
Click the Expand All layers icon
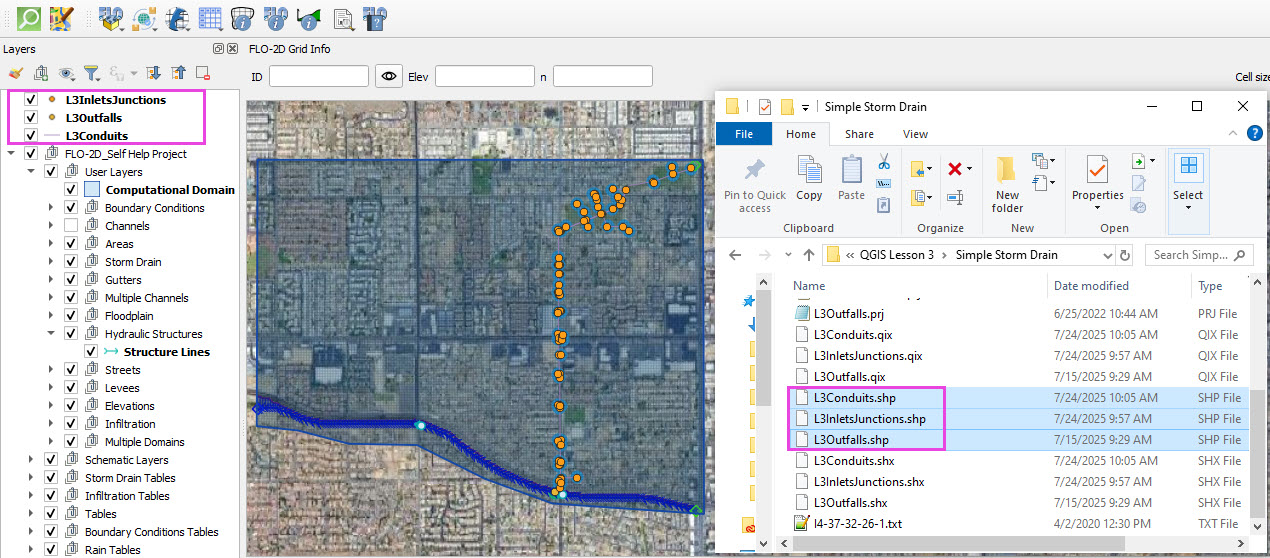[x=153, y=73]
